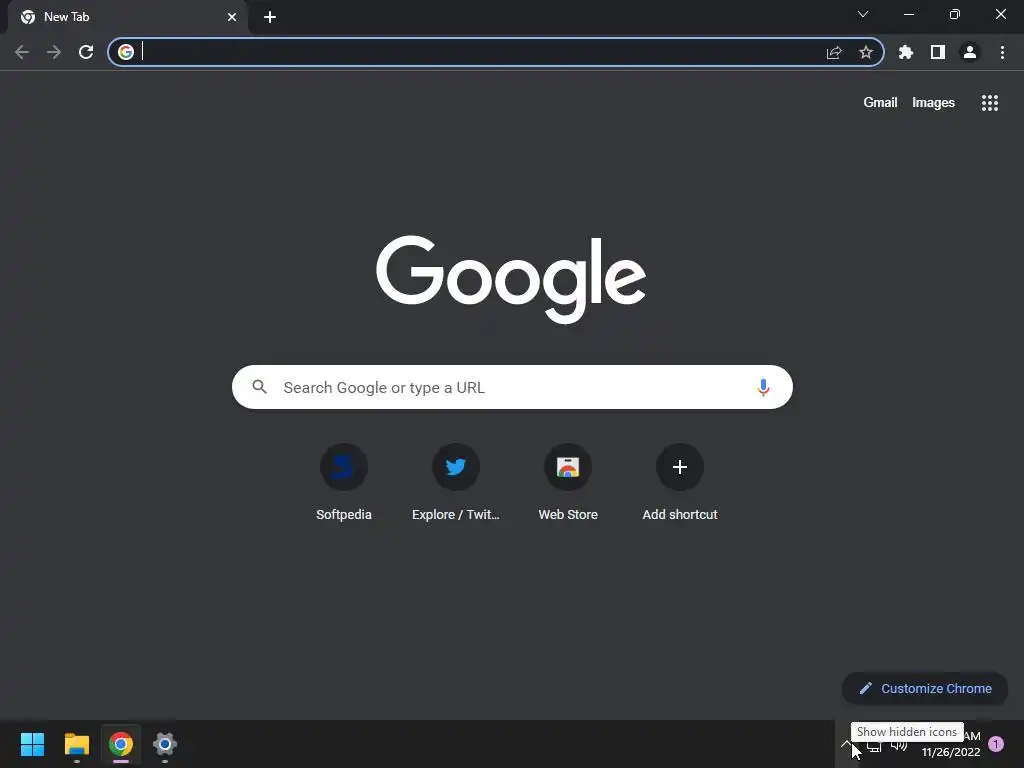Go forward using the forward arrow
Image resolution: width=1024 pixels, height=768 pixels.
54,52
